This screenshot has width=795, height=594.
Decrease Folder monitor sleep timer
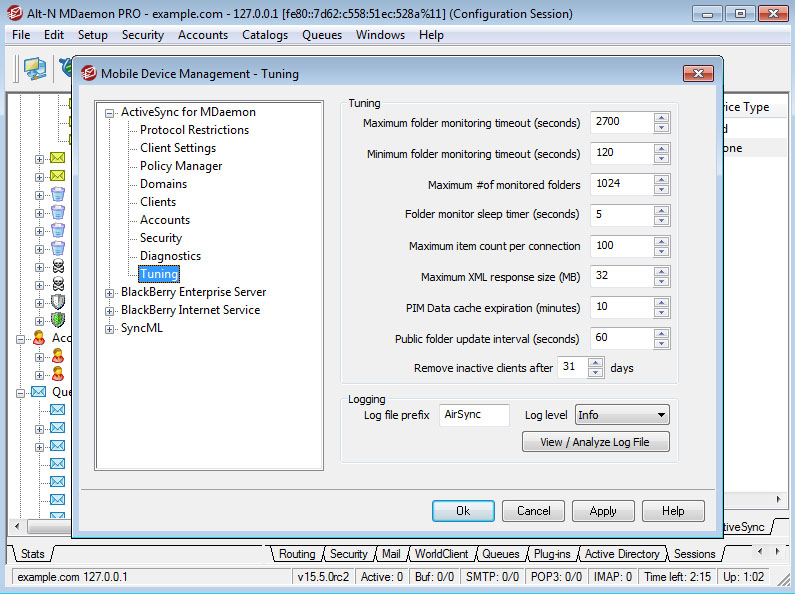tap(661, 220)
